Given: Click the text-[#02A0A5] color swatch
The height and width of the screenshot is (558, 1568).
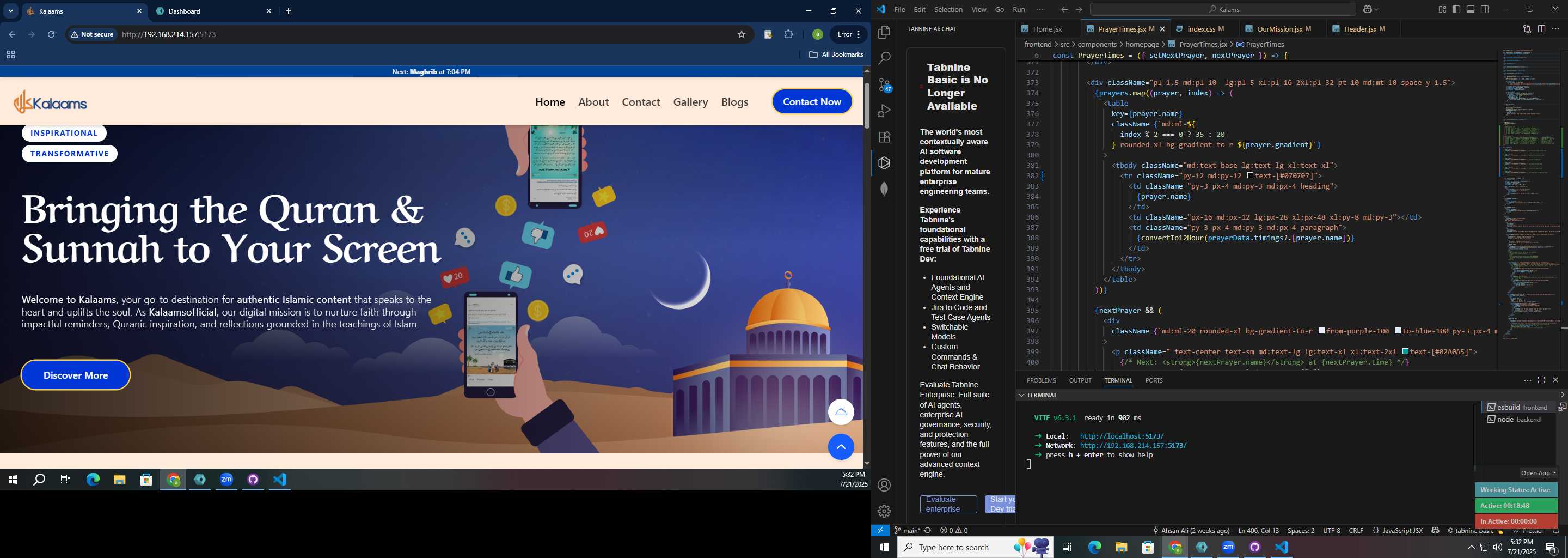Looking at the screenshot, I should click(1405, 352).
